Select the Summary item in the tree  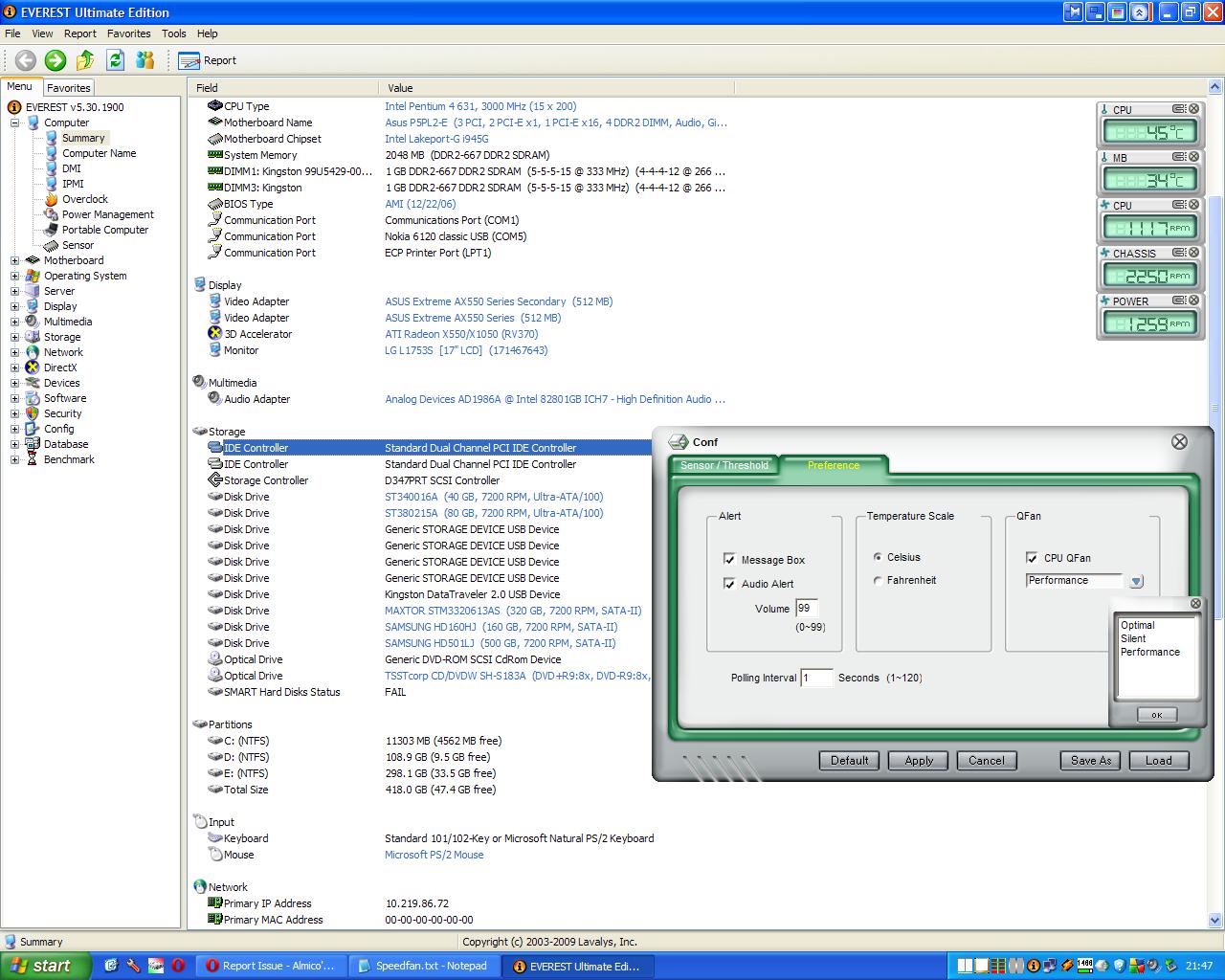pyautogui.click(x=83, y=138)
